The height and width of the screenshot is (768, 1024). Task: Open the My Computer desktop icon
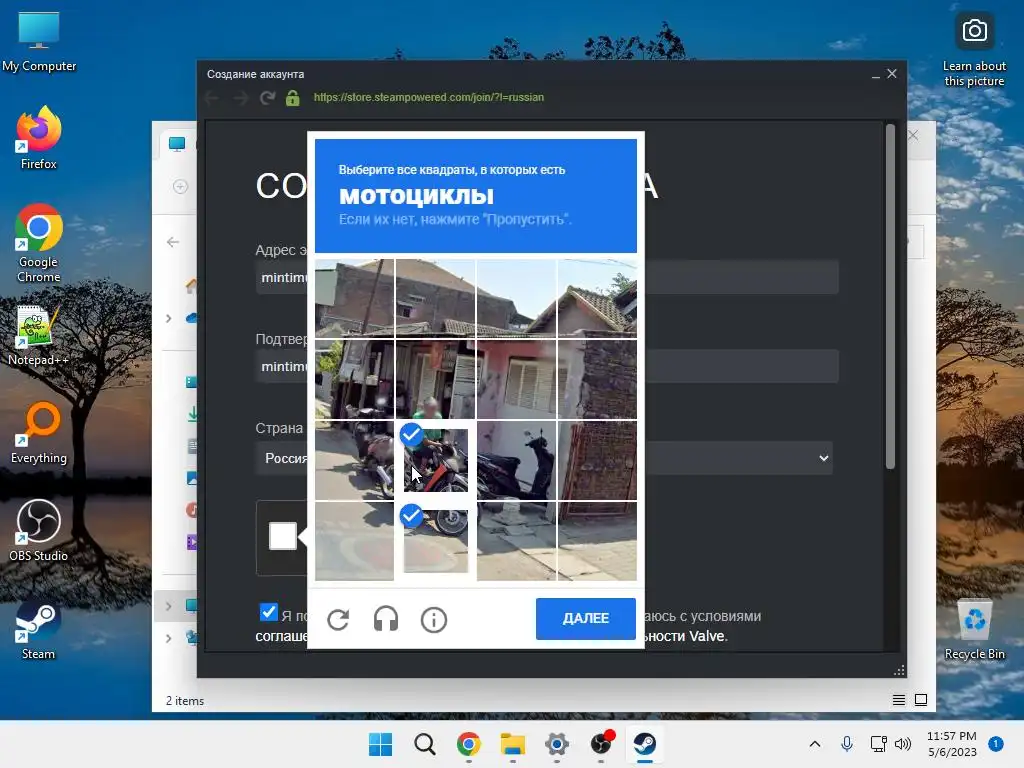(x=39, y=40)
